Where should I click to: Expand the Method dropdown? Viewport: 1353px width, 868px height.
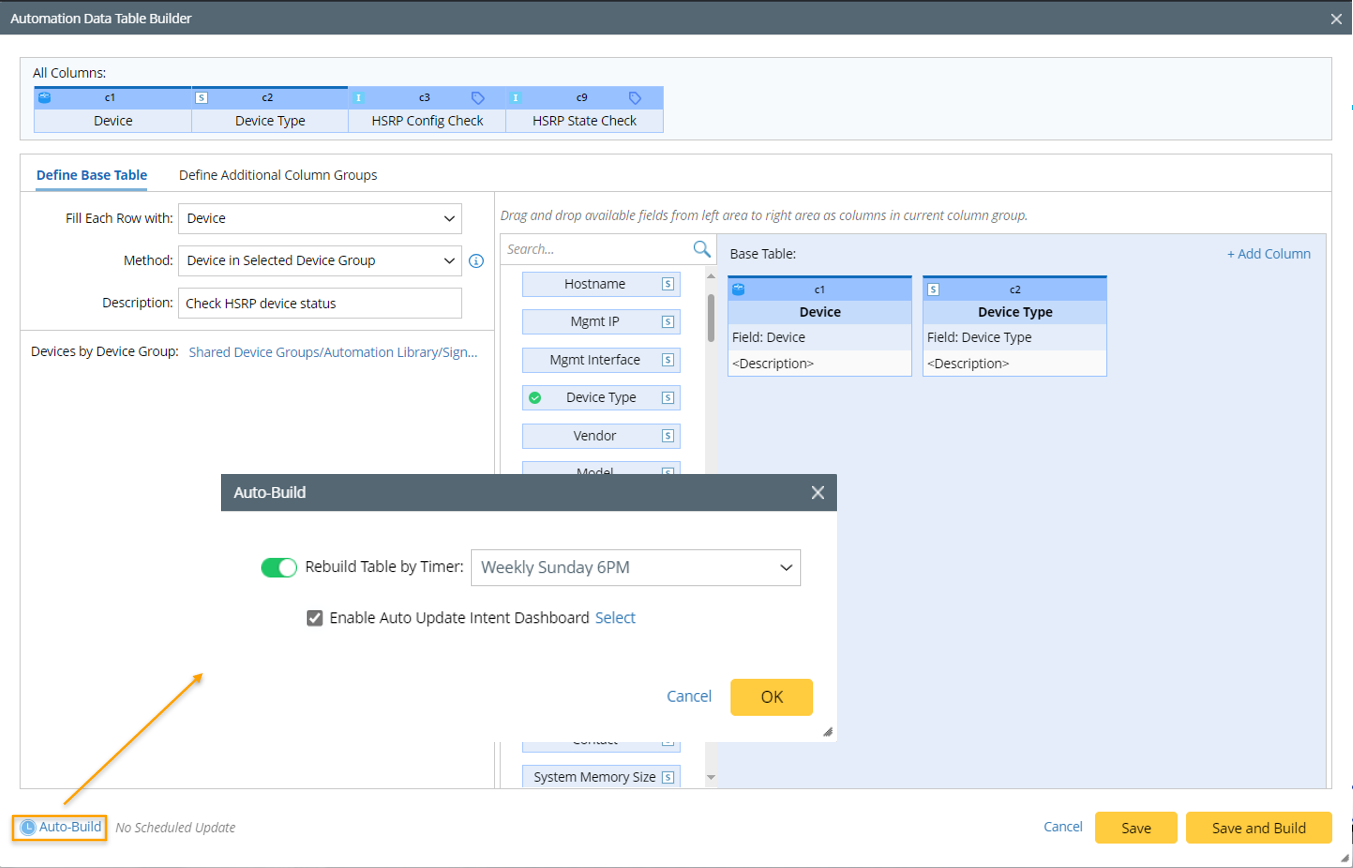click(319, 261)
